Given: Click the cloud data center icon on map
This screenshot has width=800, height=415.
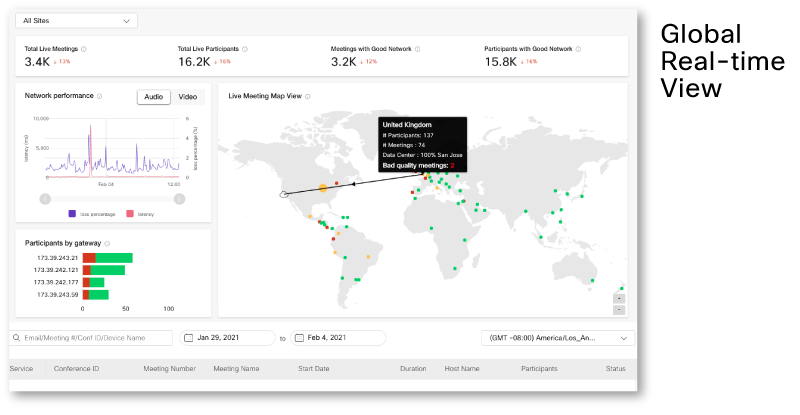Looking at the screenshot, I should point(284,194).
